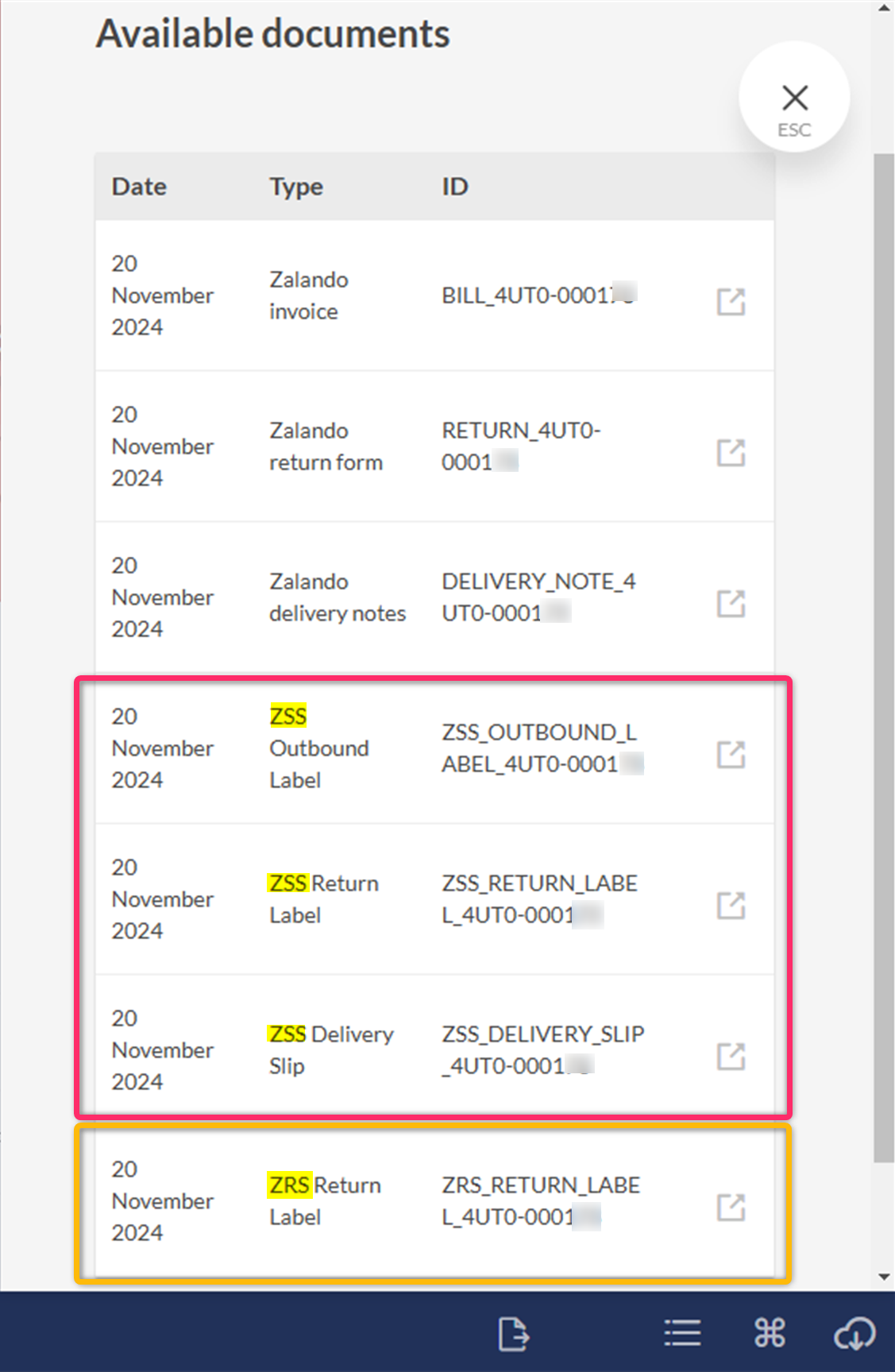Click the Type column header
The width and height of the screenshot is (895, 1372).
click(296, 187)
